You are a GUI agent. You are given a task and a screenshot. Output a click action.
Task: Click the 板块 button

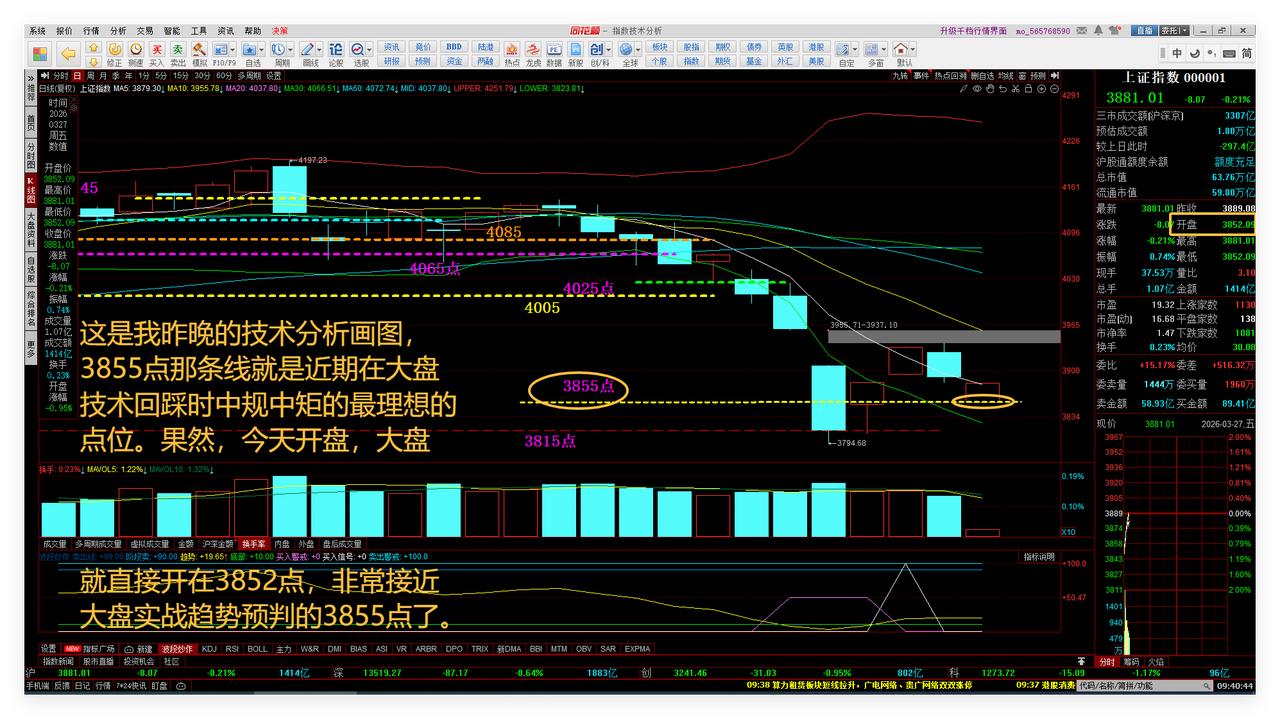tap(659, 47)
